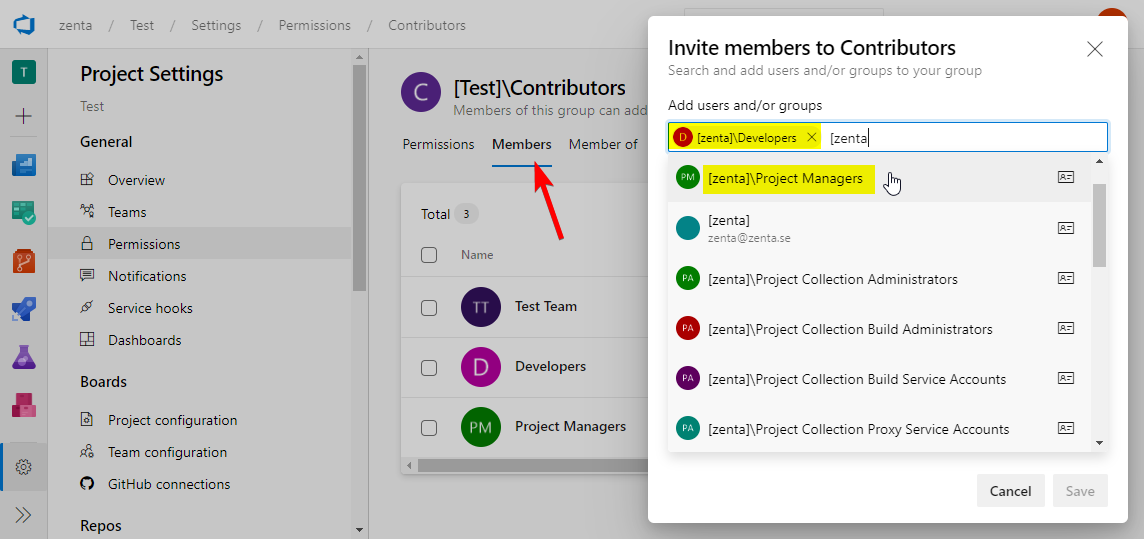Check the Developers row checkbox

[x=429, y=368]
